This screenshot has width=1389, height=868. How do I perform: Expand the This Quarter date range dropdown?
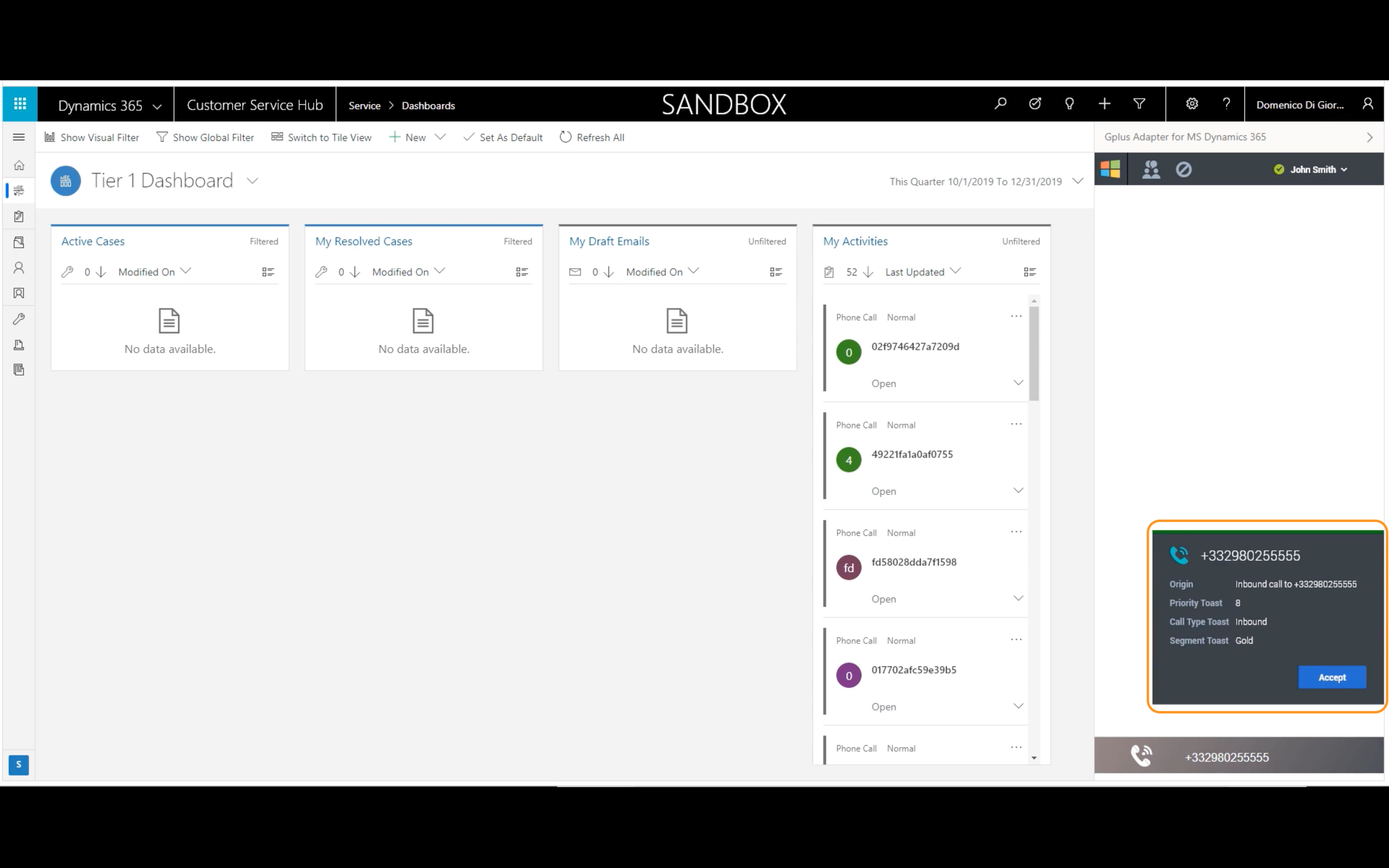point(1077,181)
